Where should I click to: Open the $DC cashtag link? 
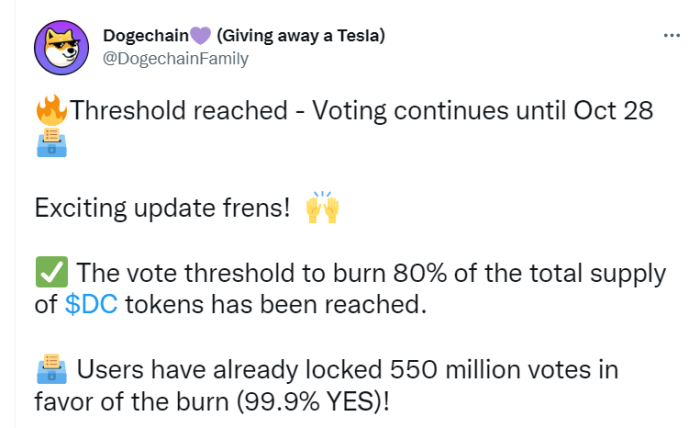92,304
